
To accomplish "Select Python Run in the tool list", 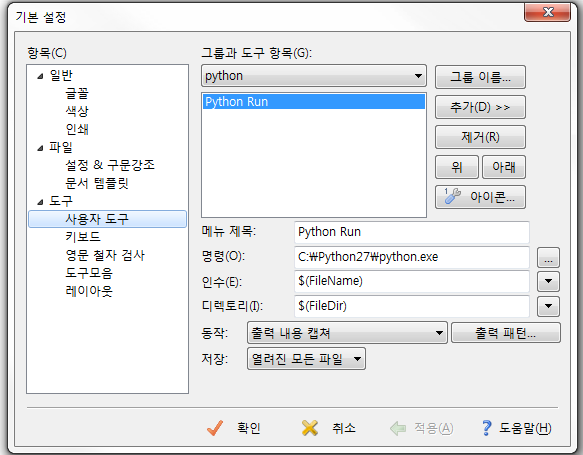I will click(314, 101).
